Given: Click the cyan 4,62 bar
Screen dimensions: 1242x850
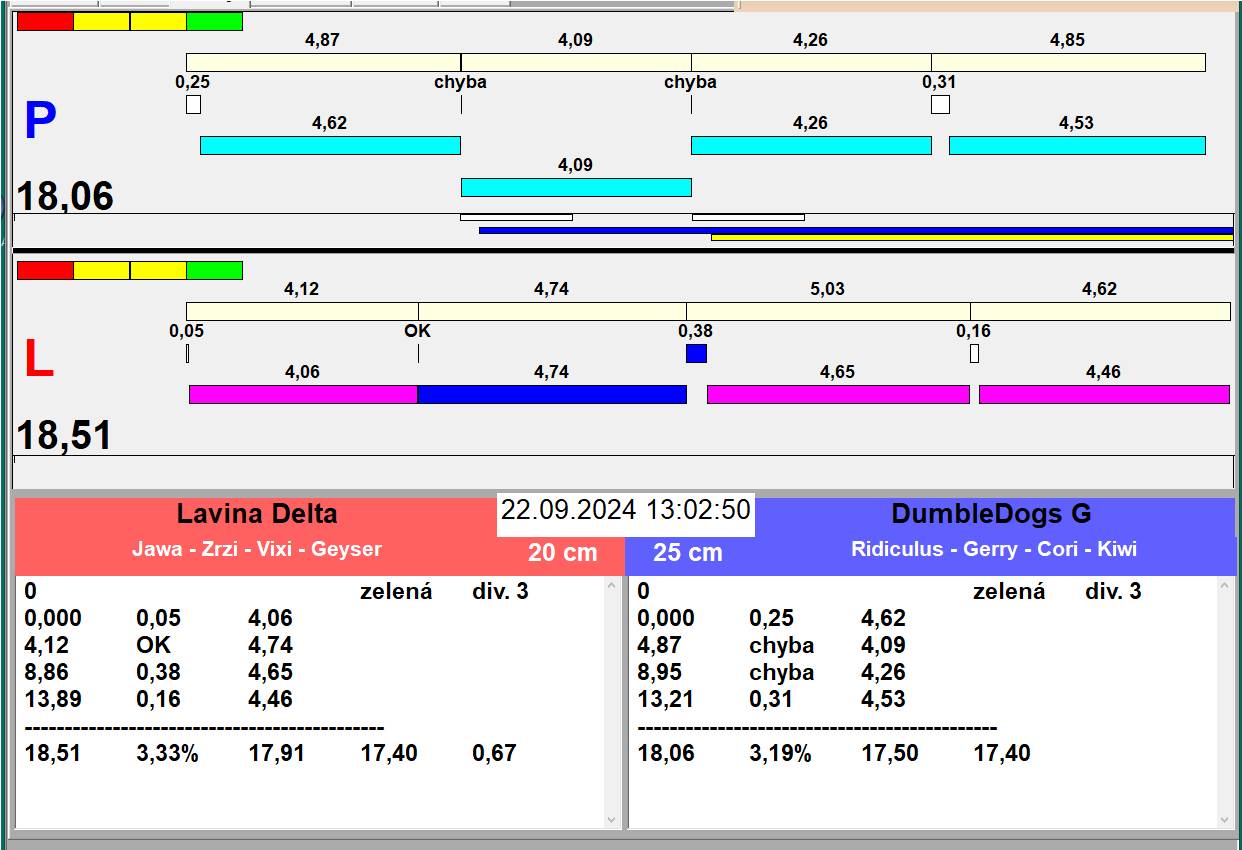Looking at the screenshot, I should pos(330,145).
